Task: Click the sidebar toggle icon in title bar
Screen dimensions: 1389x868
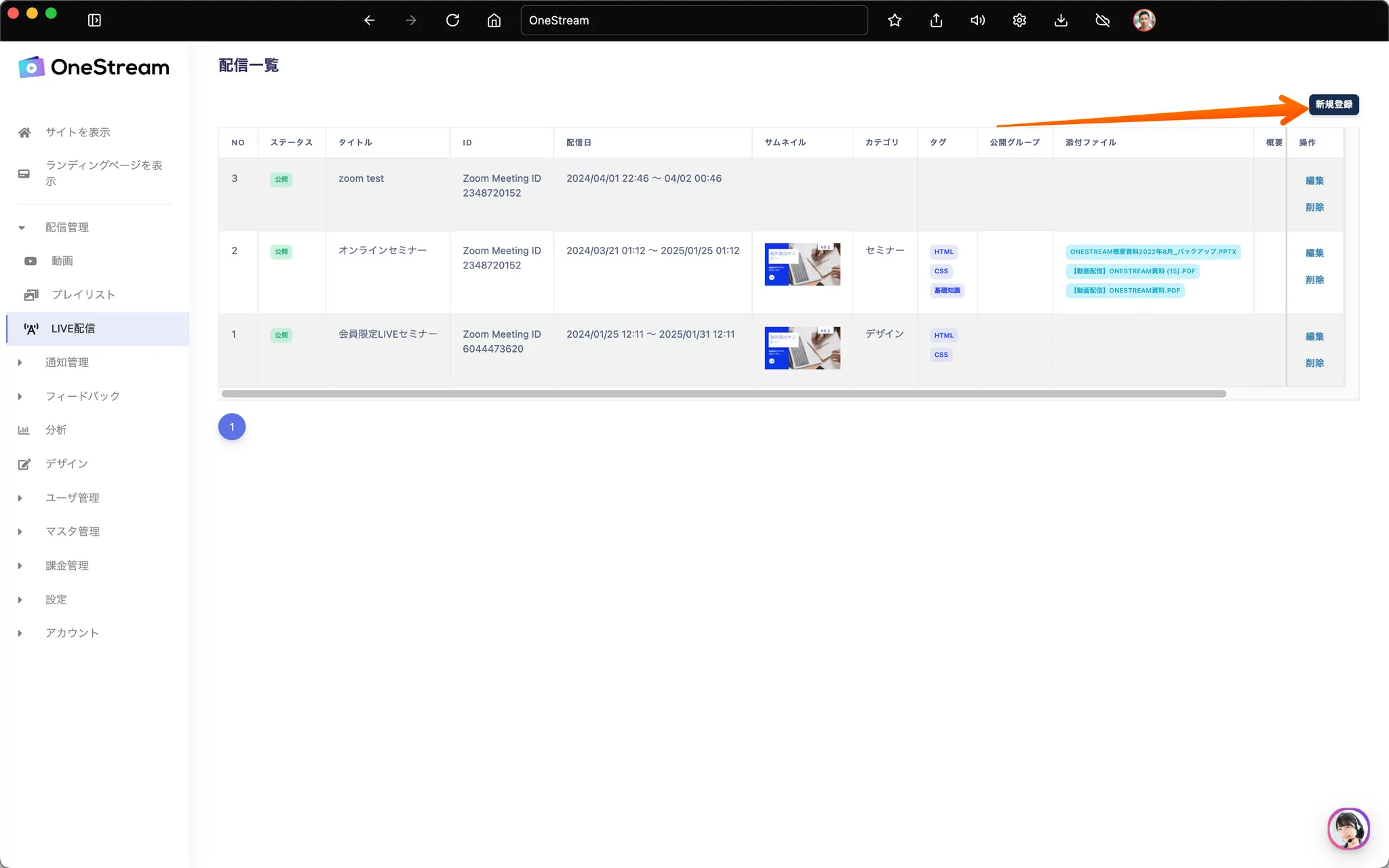Action: pos(94,20)
